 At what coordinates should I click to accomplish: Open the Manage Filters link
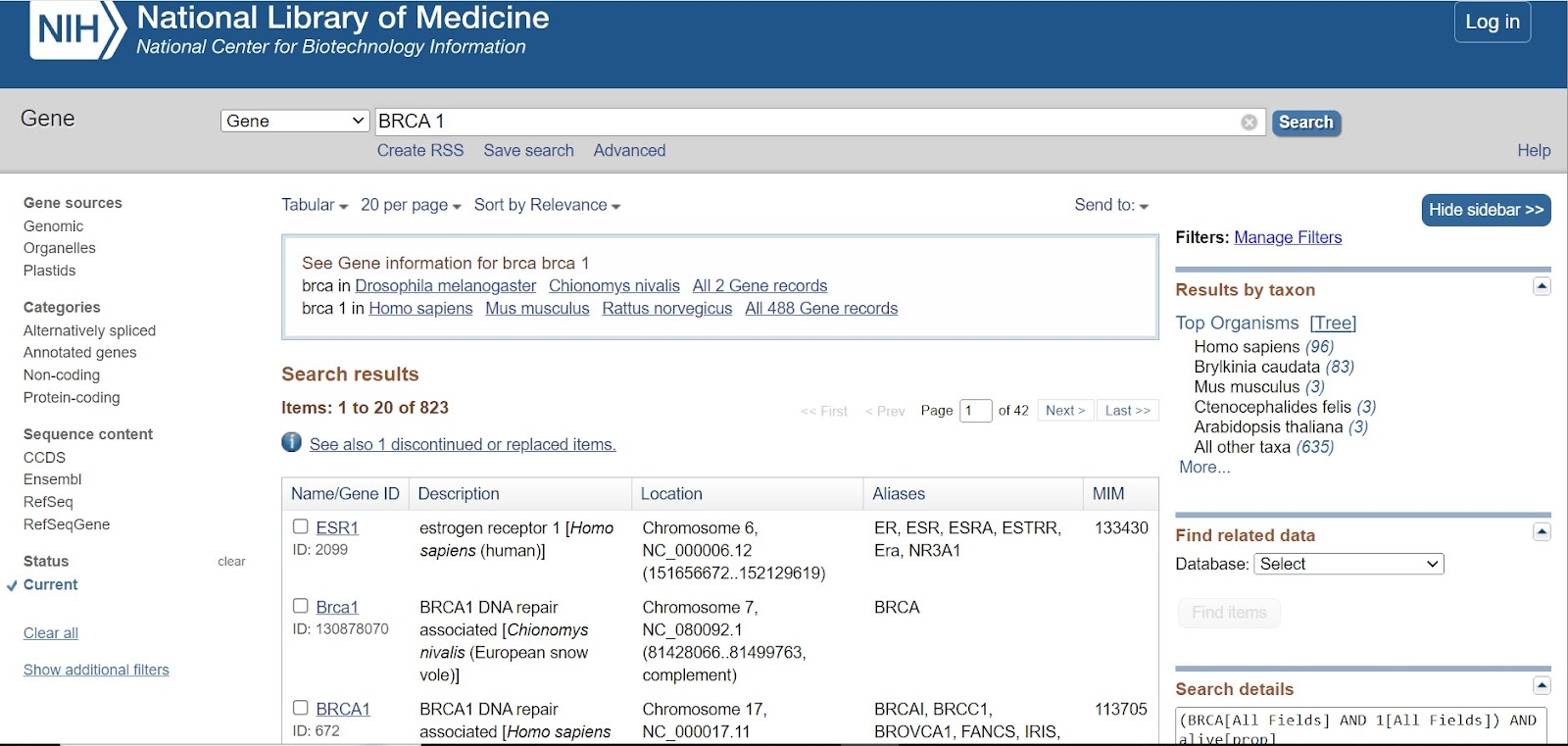pos(1288,237)
